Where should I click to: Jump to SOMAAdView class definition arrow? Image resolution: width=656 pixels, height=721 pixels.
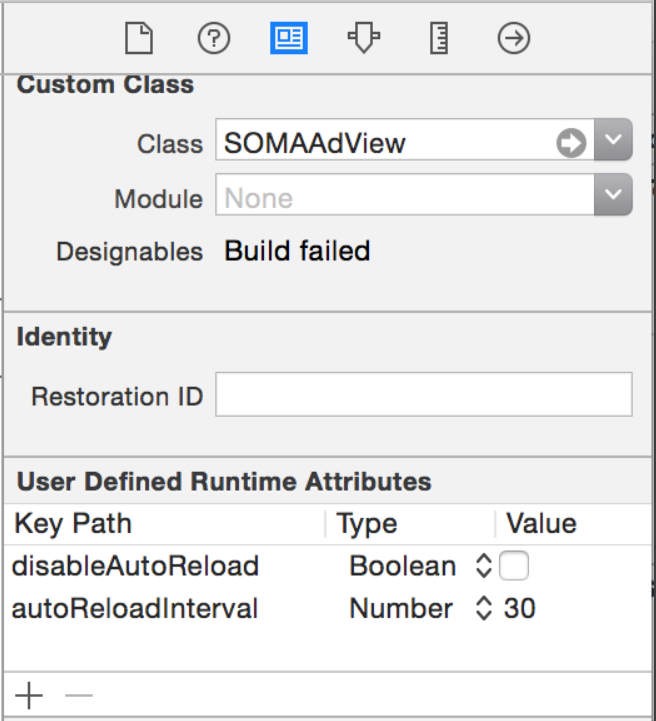[571, 143]
